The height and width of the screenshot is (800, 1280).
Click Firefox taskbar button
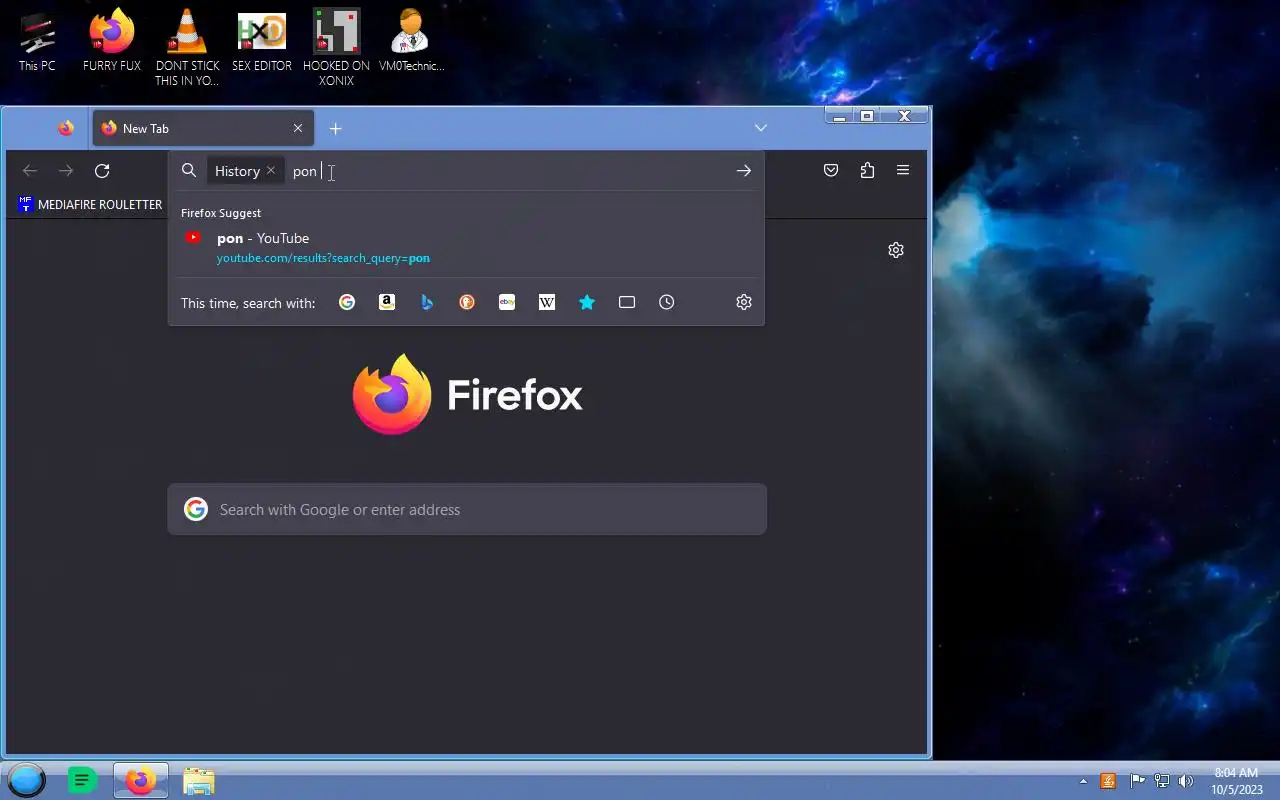click(x=140, y=780)
